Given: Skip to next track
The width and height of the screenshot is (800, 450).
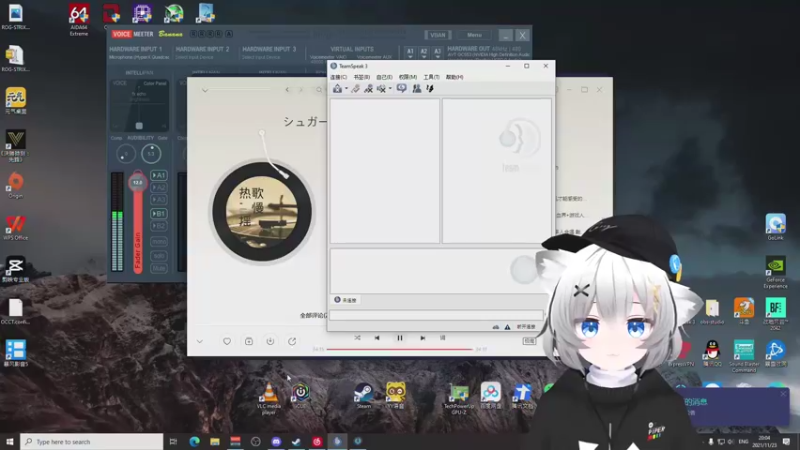Looking at the screenshot, I should coord(422,338).
